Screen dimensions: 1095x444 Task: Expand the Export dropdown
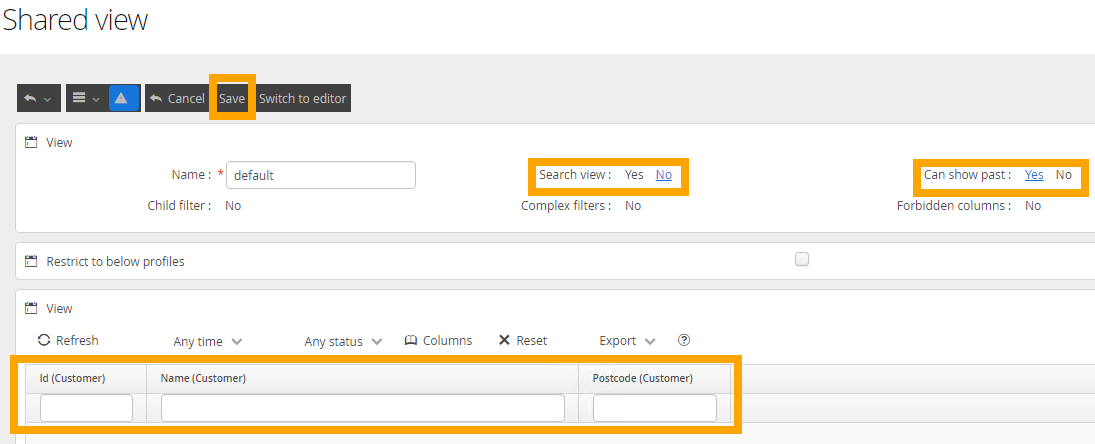pos(627,341)
